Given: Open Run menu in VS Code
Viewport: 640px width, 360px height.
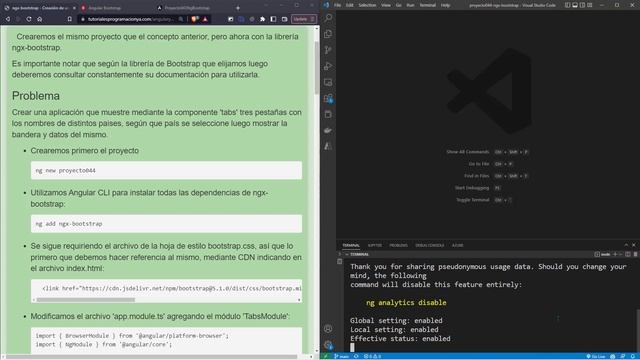Looking at the screenshot, I should point(410,5).
